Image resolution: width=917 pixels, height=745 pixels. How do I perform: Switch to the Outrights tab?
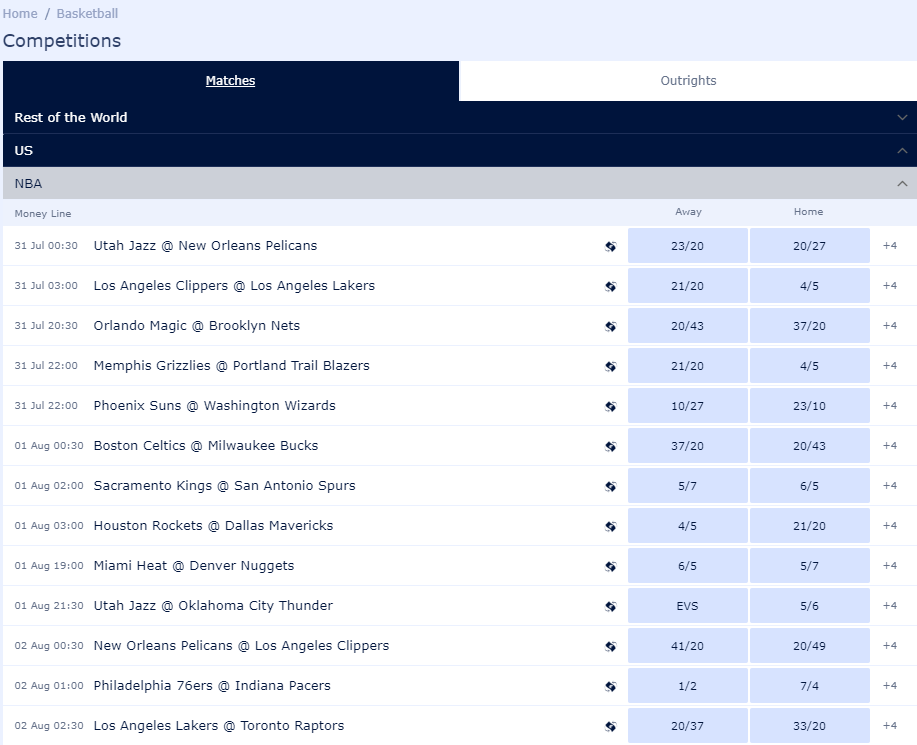click(x=688, y=81)
